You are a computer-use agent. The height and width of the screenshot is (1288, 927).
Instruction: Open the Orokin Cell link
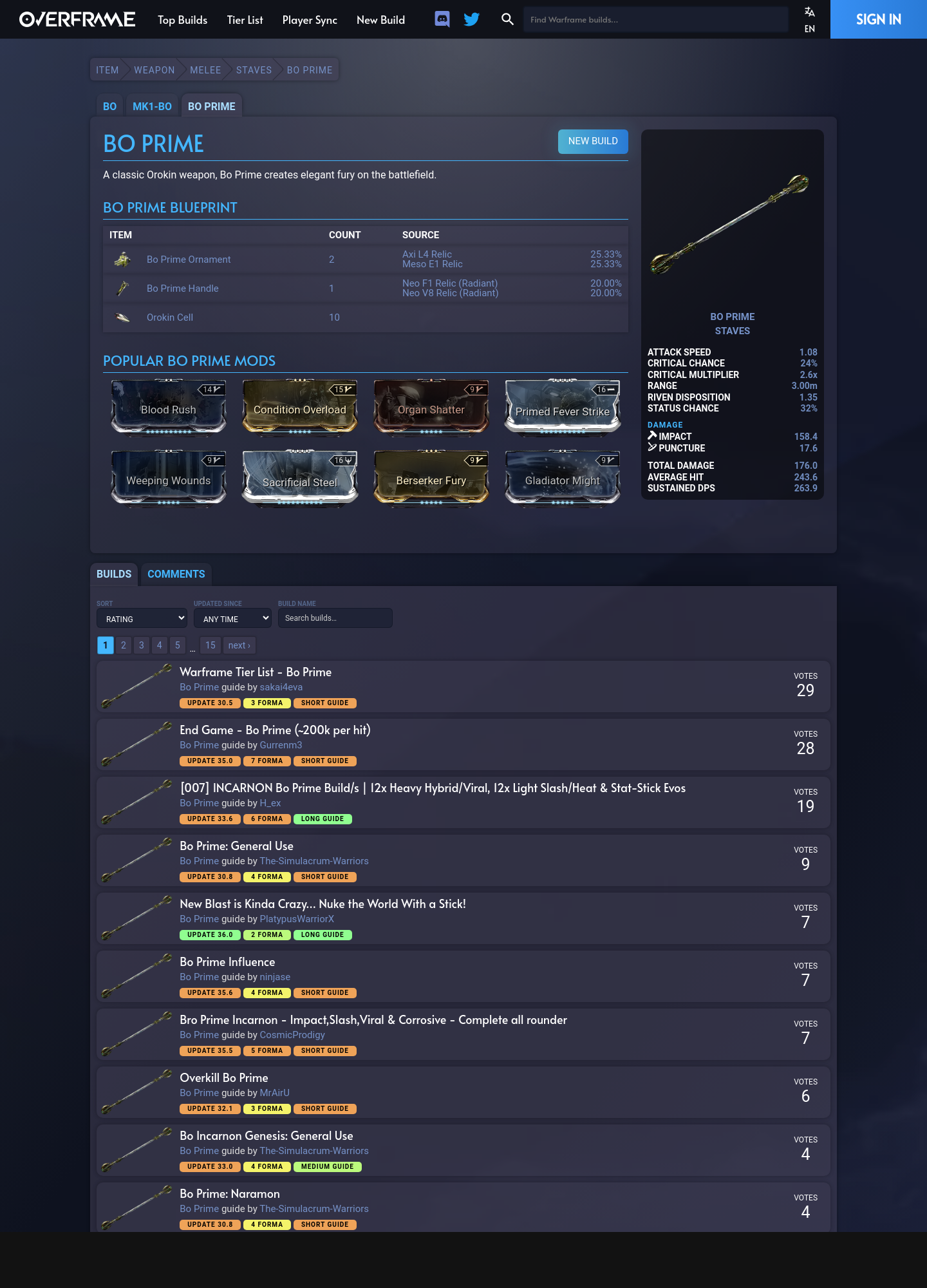tap(170, 317)
